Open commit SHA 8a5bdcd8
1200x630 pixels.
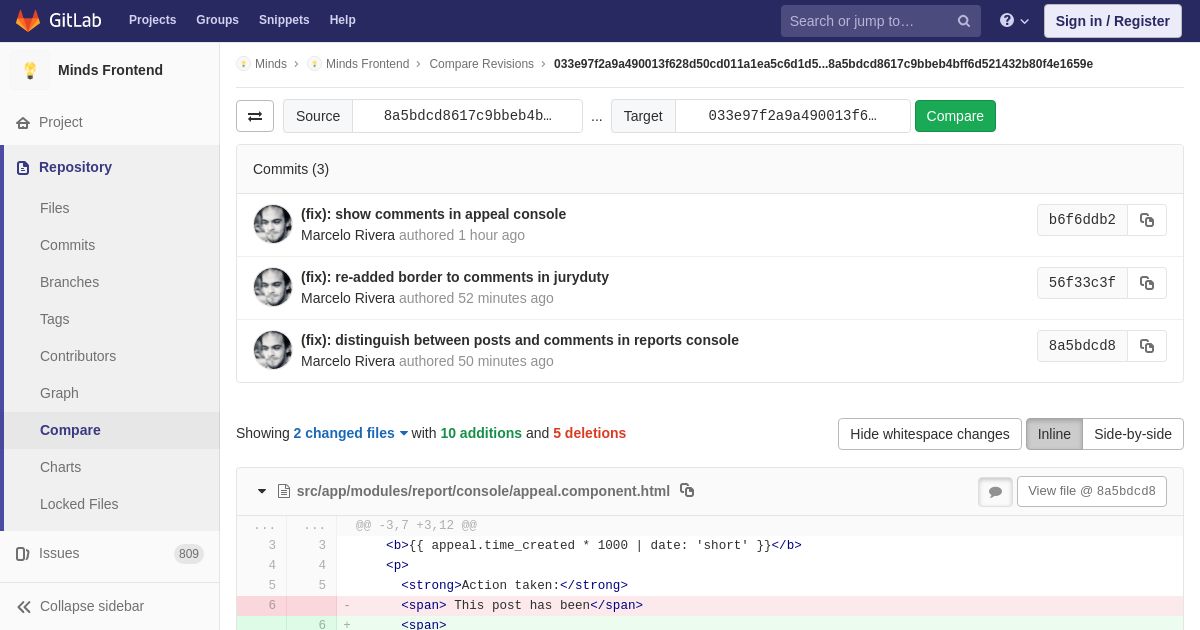(x=1082, y=346)
